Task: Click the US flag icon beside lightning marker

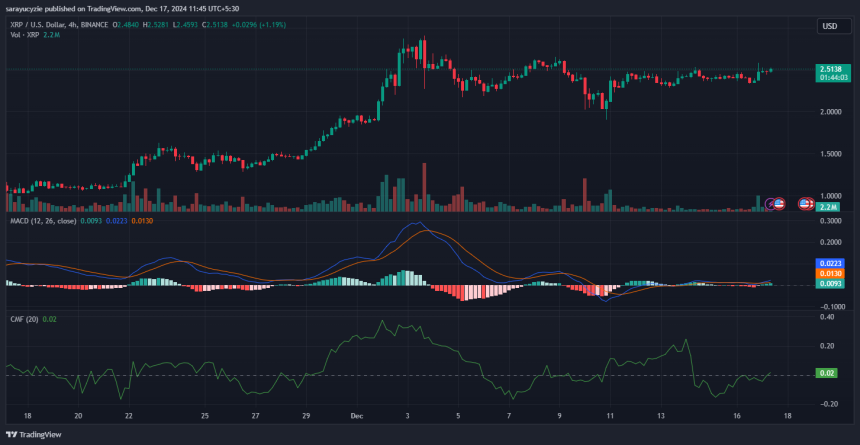Action: 780,204
